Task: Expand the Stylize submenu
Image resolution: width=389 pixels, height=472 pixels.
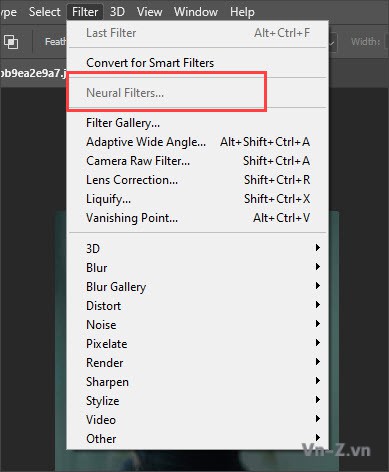Action: 198,401
